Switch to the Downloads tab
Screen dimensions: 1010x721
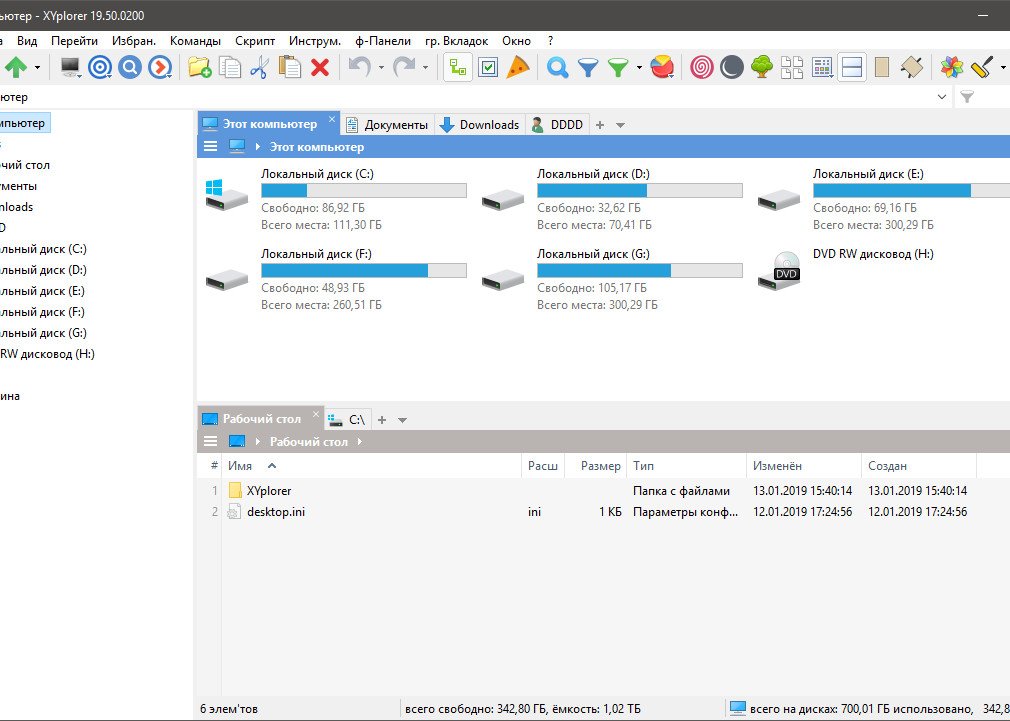480,124
